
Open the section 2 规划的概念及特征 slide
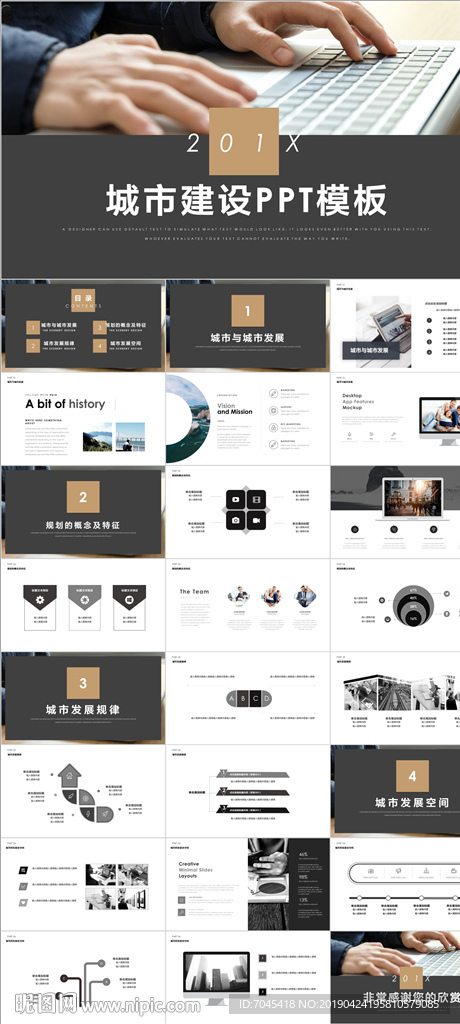click(x=82, y=511)
